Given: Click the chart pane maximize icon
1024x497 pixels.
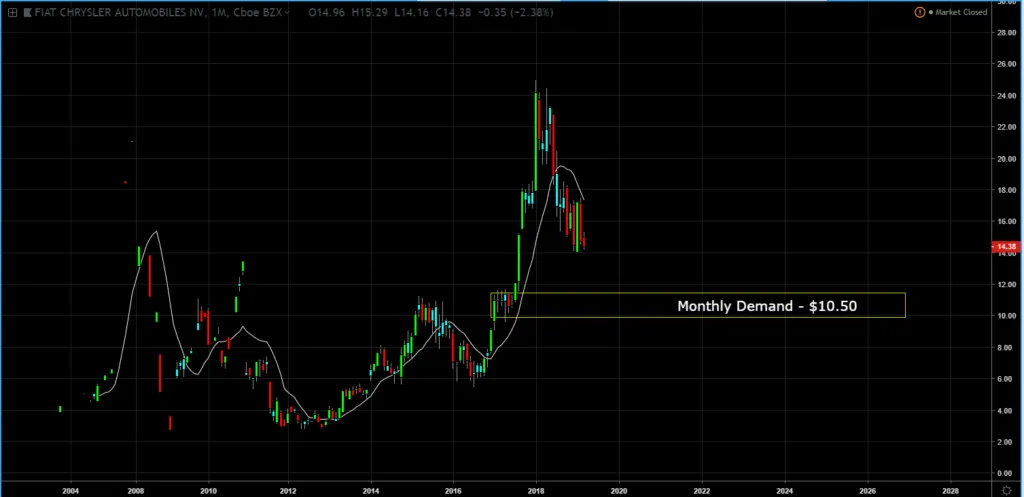Looking at the screenshot, I should [12, 12].
